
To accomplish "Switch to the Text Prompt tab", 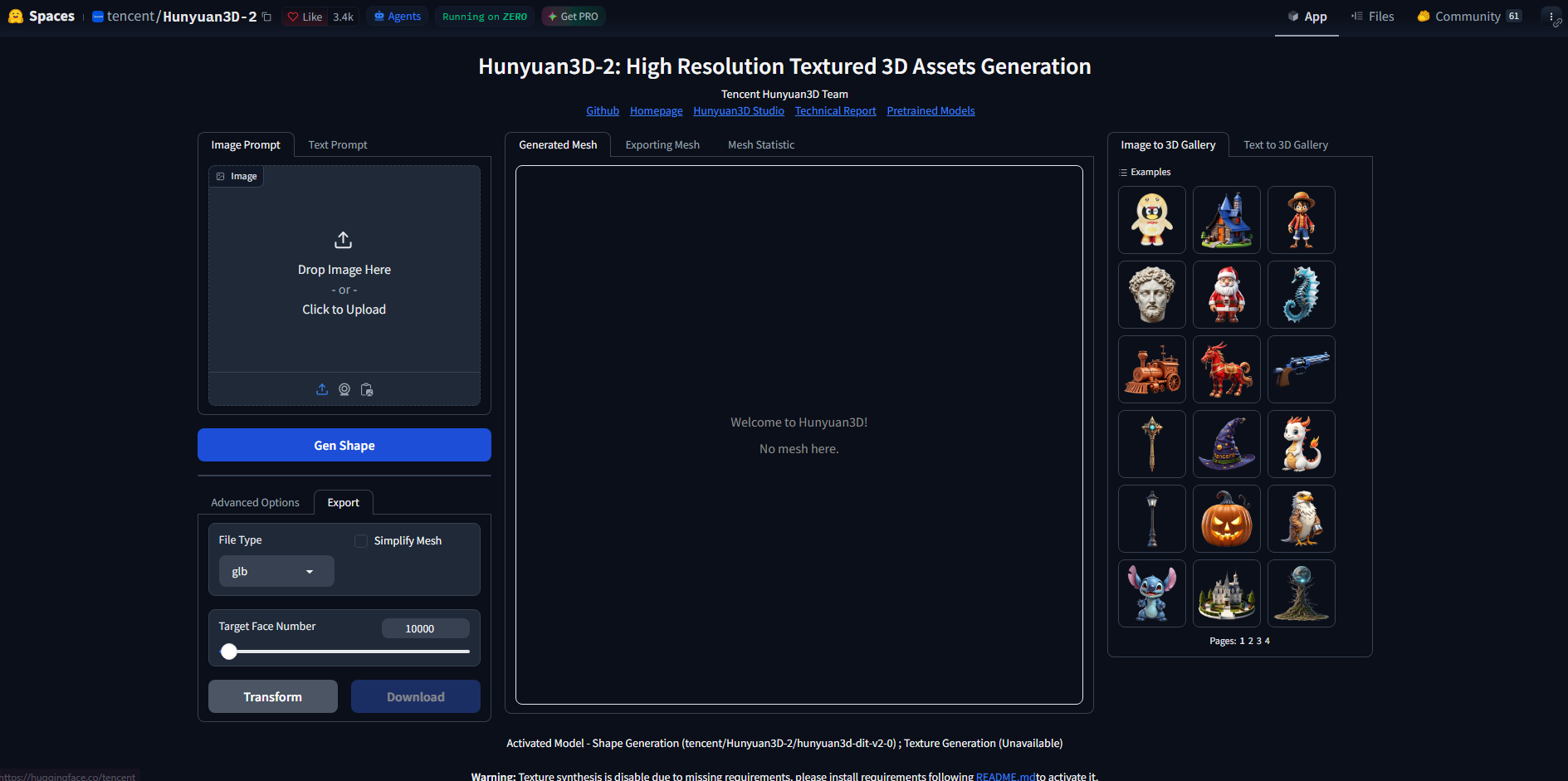I will point(338,144).
